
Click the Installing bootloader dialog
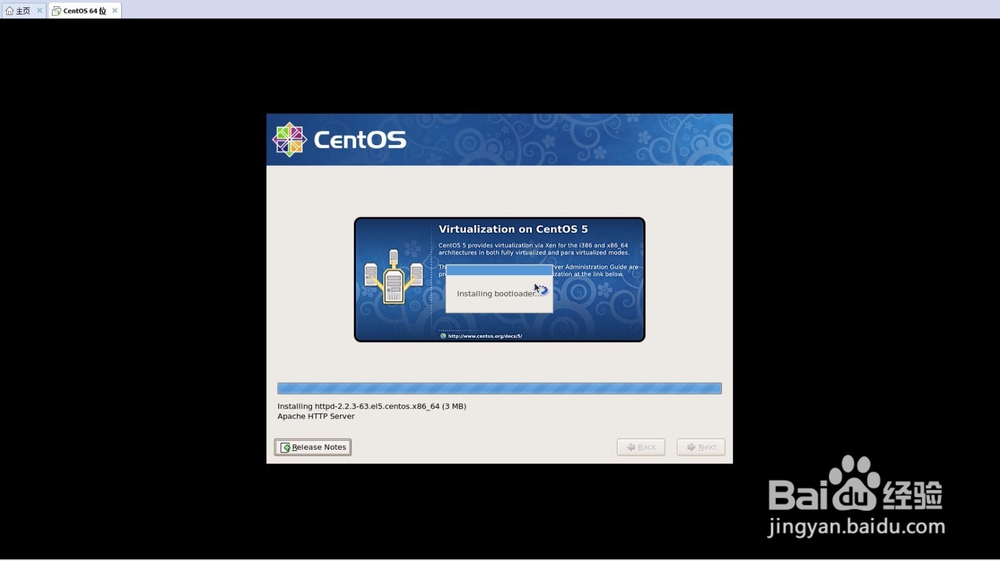(499, 289)
